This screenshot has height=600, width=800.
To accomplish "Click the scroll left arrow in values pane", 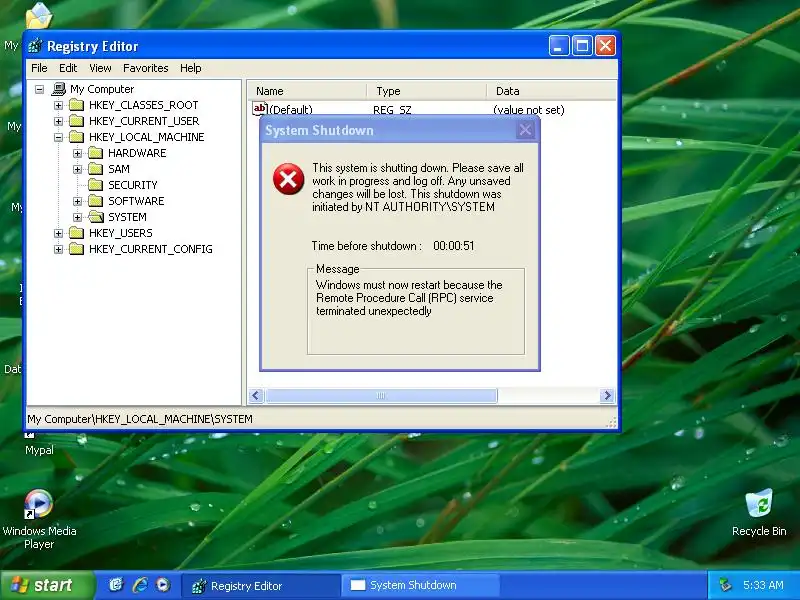I will point(257,395).
